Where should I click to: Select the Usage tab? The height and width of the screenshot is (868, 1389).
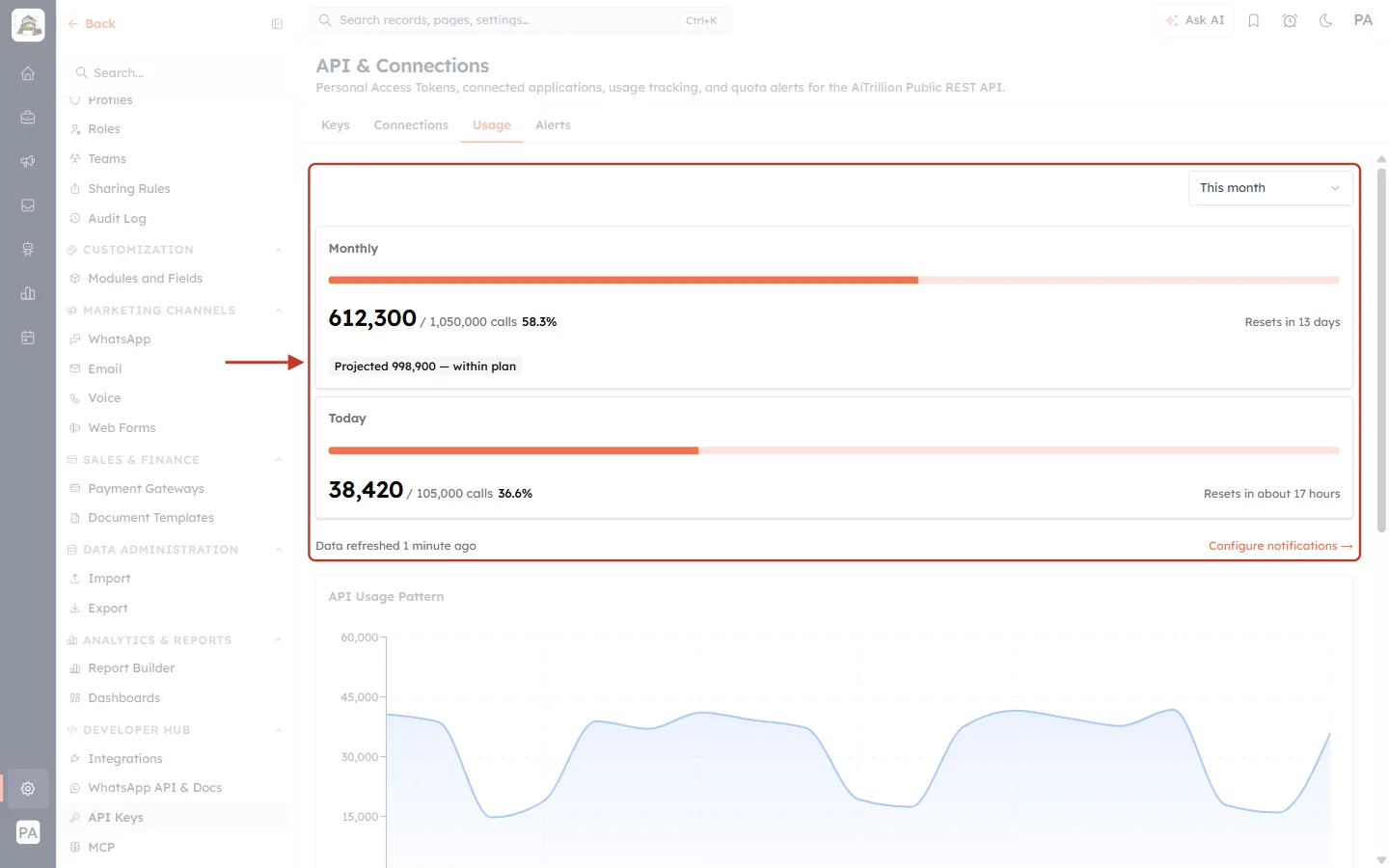(492, 125)
